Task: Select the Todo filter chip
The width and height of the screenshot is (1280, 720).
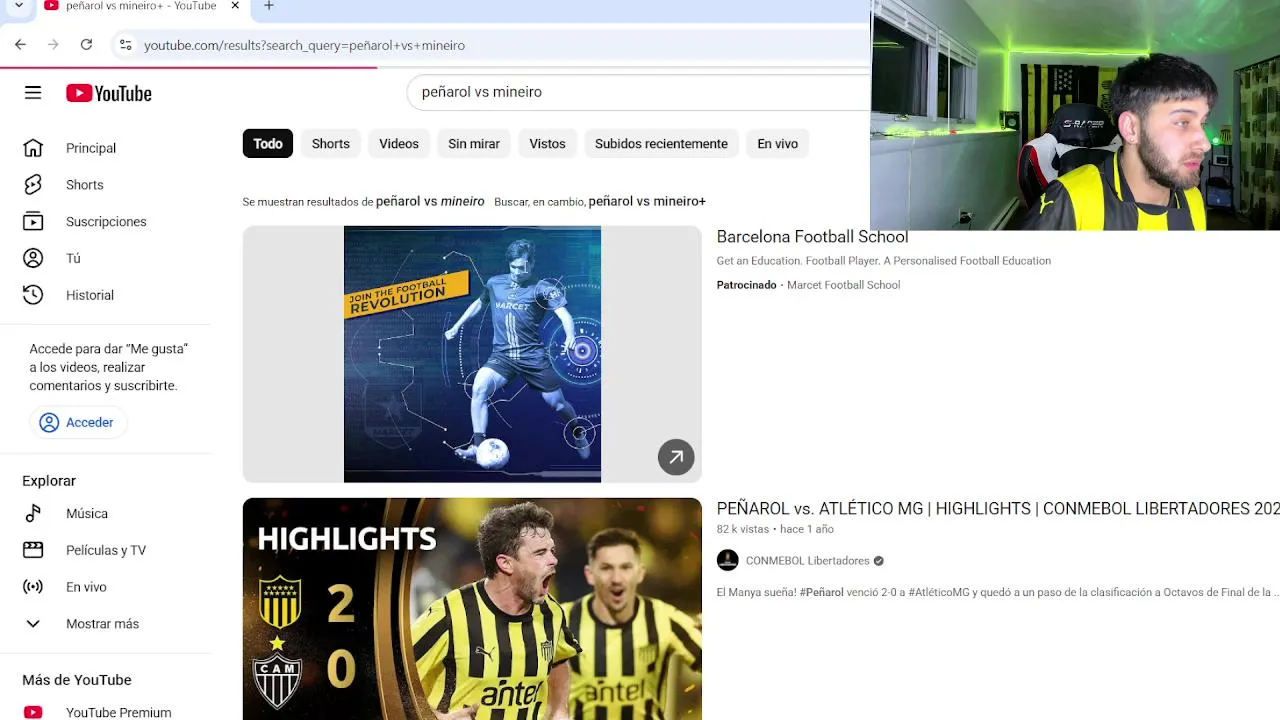Action: [x=268, y=144]
